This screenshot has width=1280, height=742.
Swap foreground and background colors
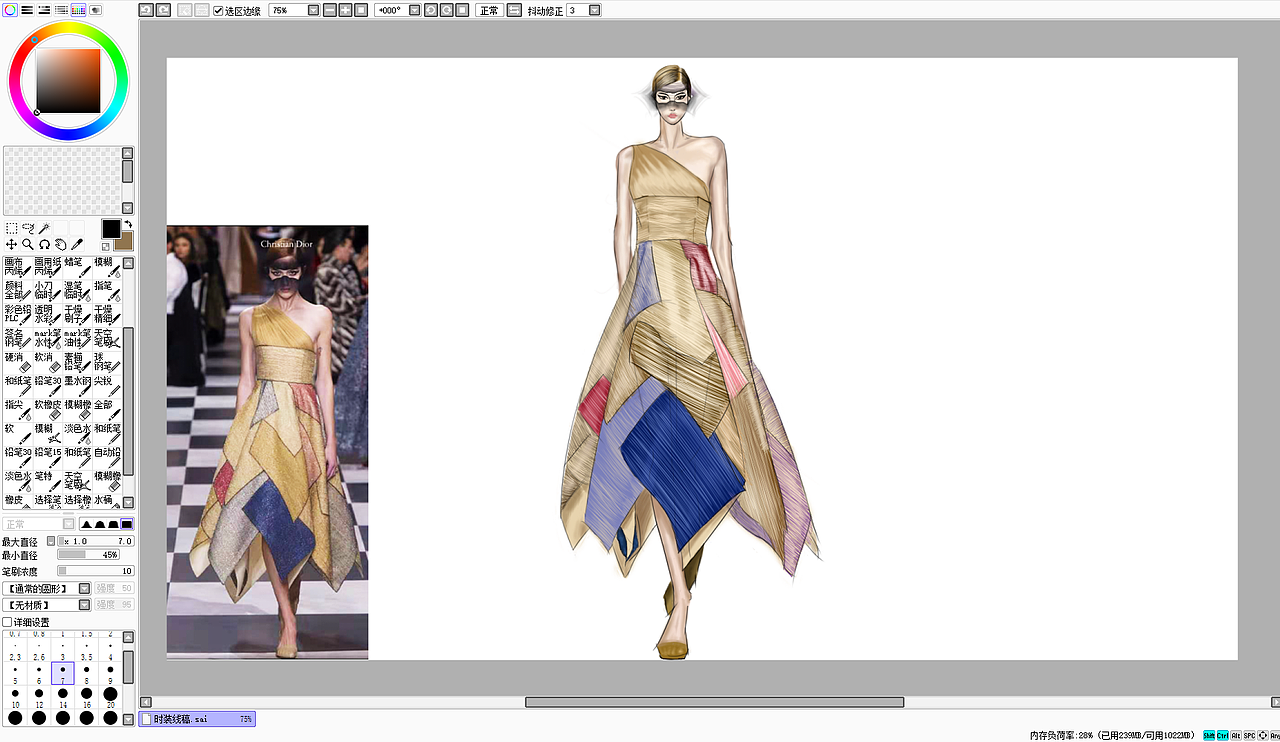pos(128,224)
